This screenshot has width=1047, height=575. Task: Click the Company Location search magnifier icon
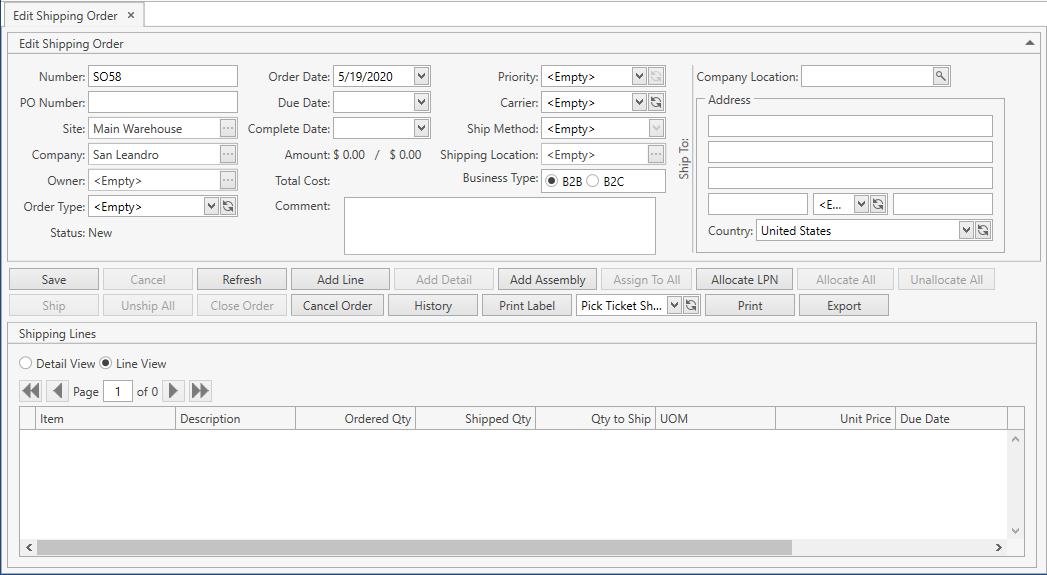[941, 76]
